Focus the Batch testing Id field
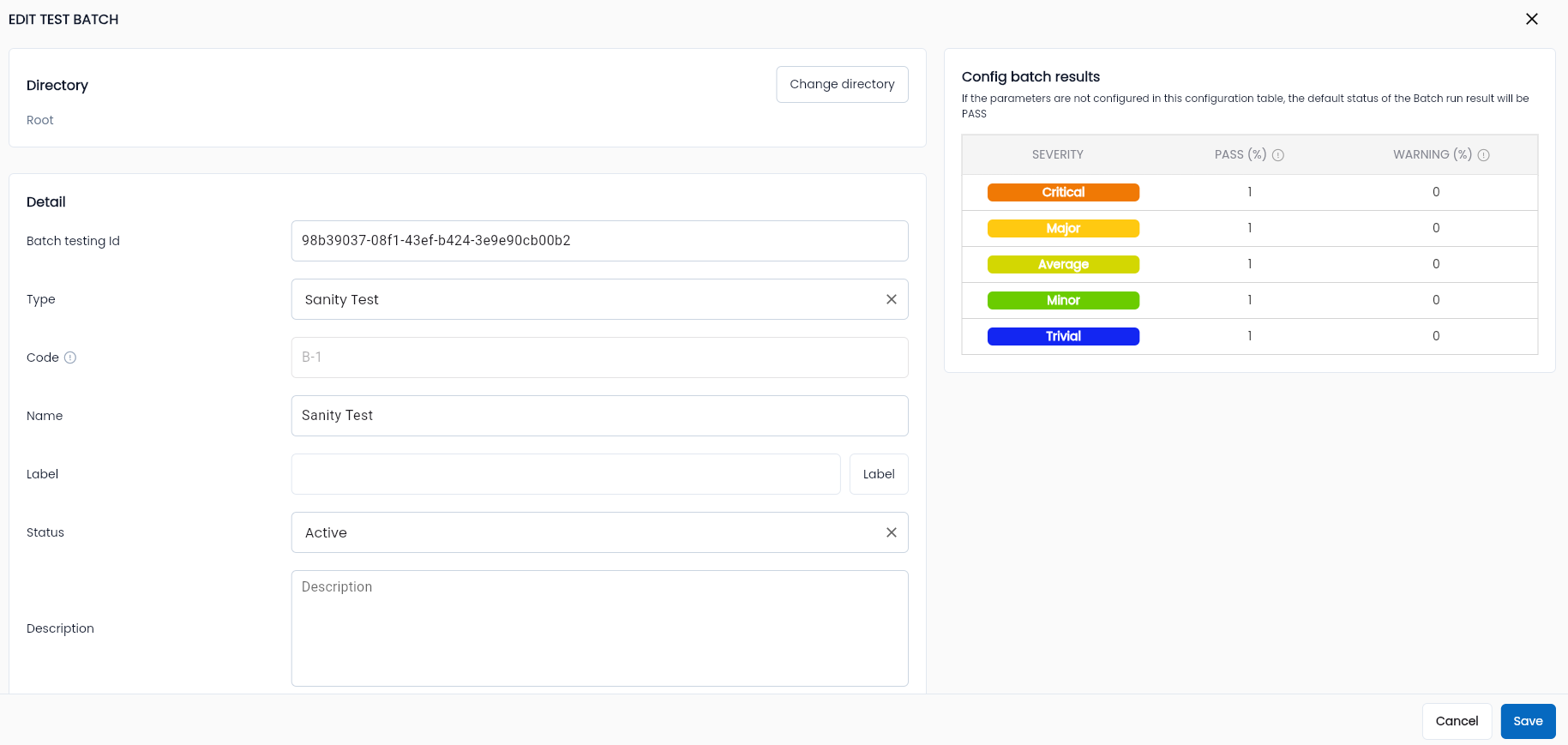 [x=600, y=241]
